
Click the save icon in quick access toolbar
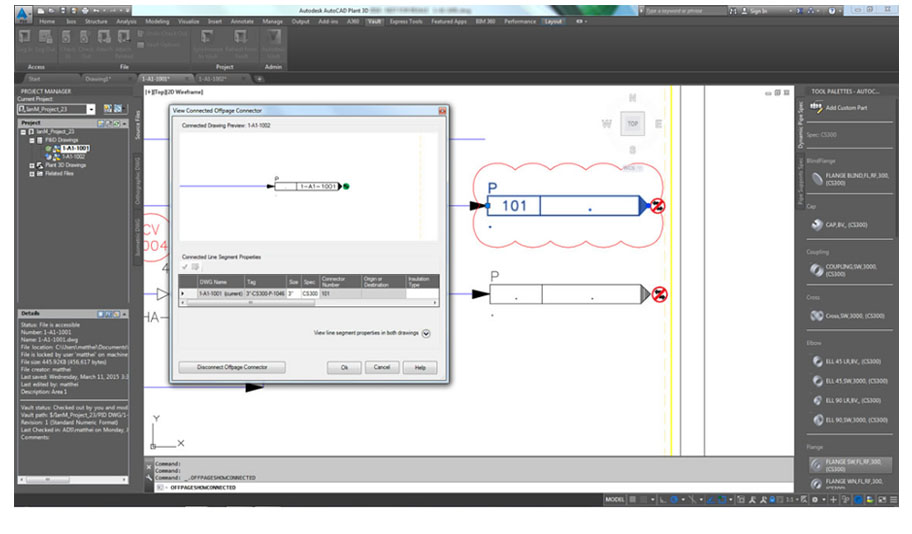63,10
